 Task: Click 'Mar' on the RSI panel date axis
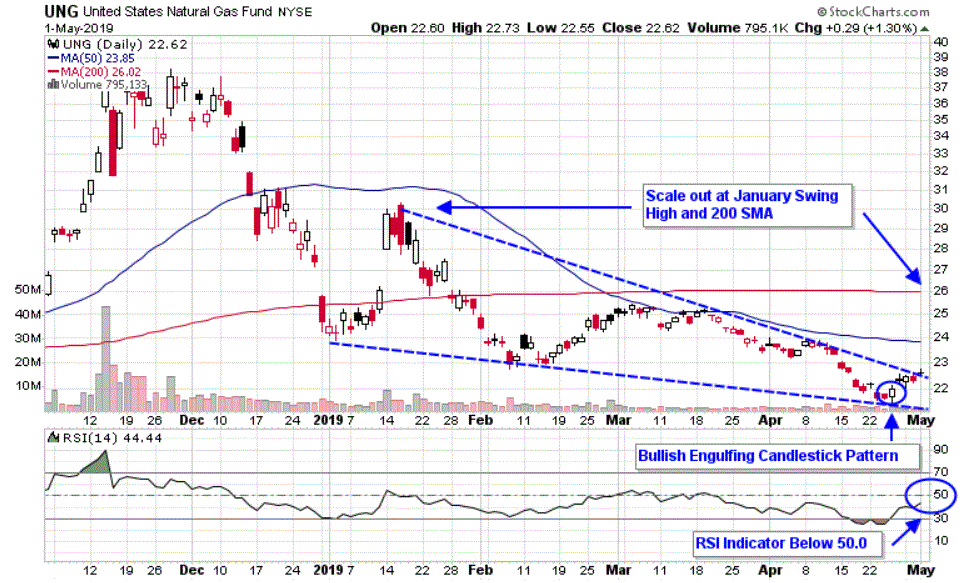(619, 570)
